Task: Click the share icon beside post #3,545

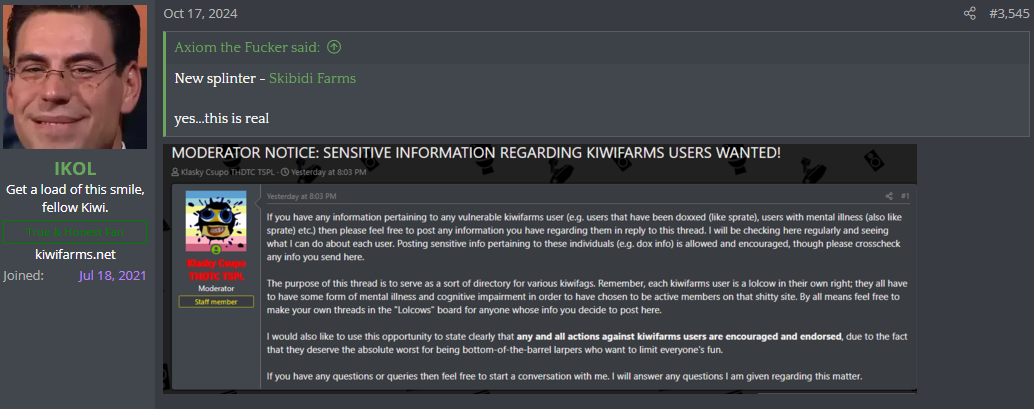Action: coord(969,13)
